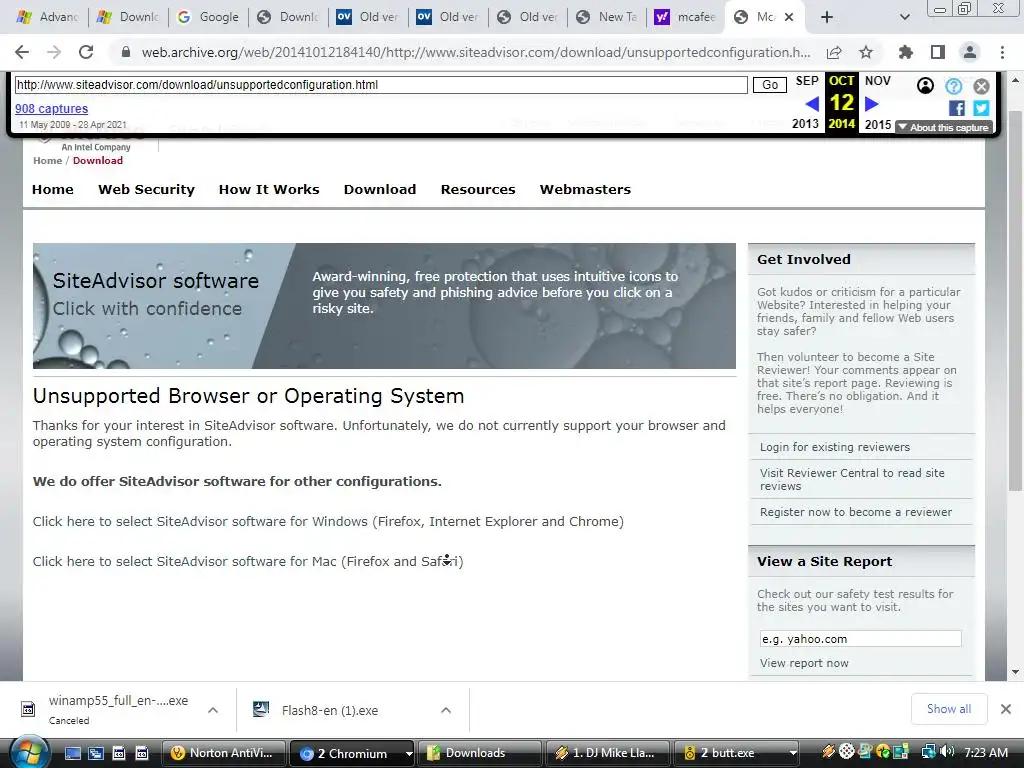This screenshot has height=768, width=1024.
Task: Open the Windows Start orb
Action: tap(29, 752)
